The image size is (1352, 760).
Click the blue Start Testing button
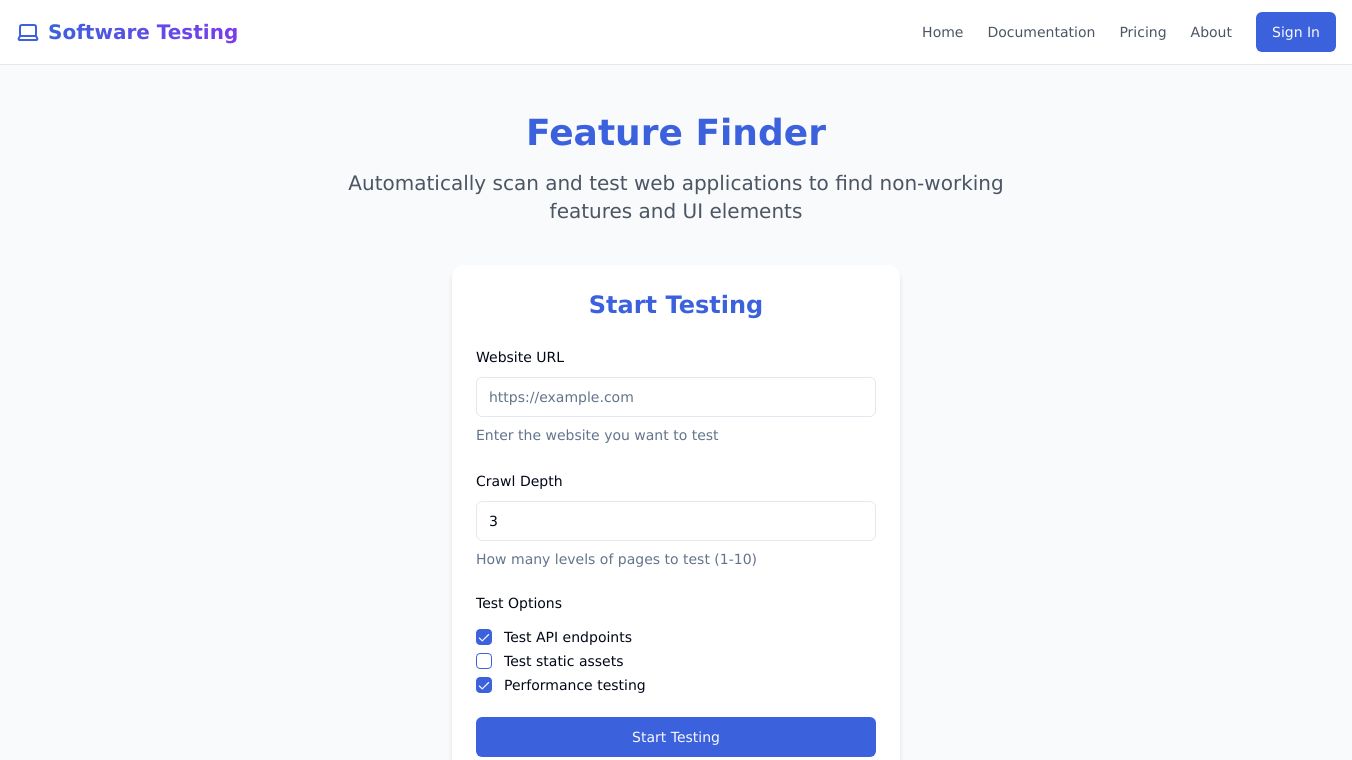(676, 737)
